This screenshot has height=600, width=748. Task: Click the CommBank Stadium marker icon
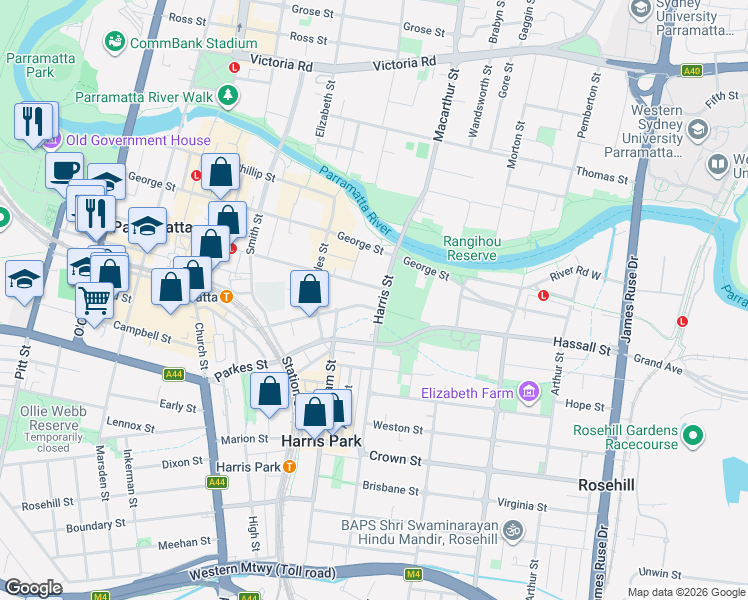coord(114,42)
